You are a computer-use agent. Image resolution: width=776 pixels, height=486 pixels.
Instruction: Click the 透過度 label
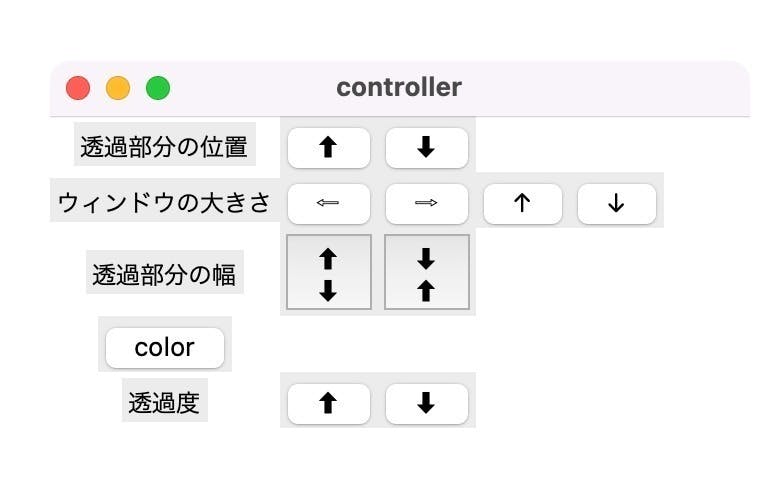click(164, 400)
